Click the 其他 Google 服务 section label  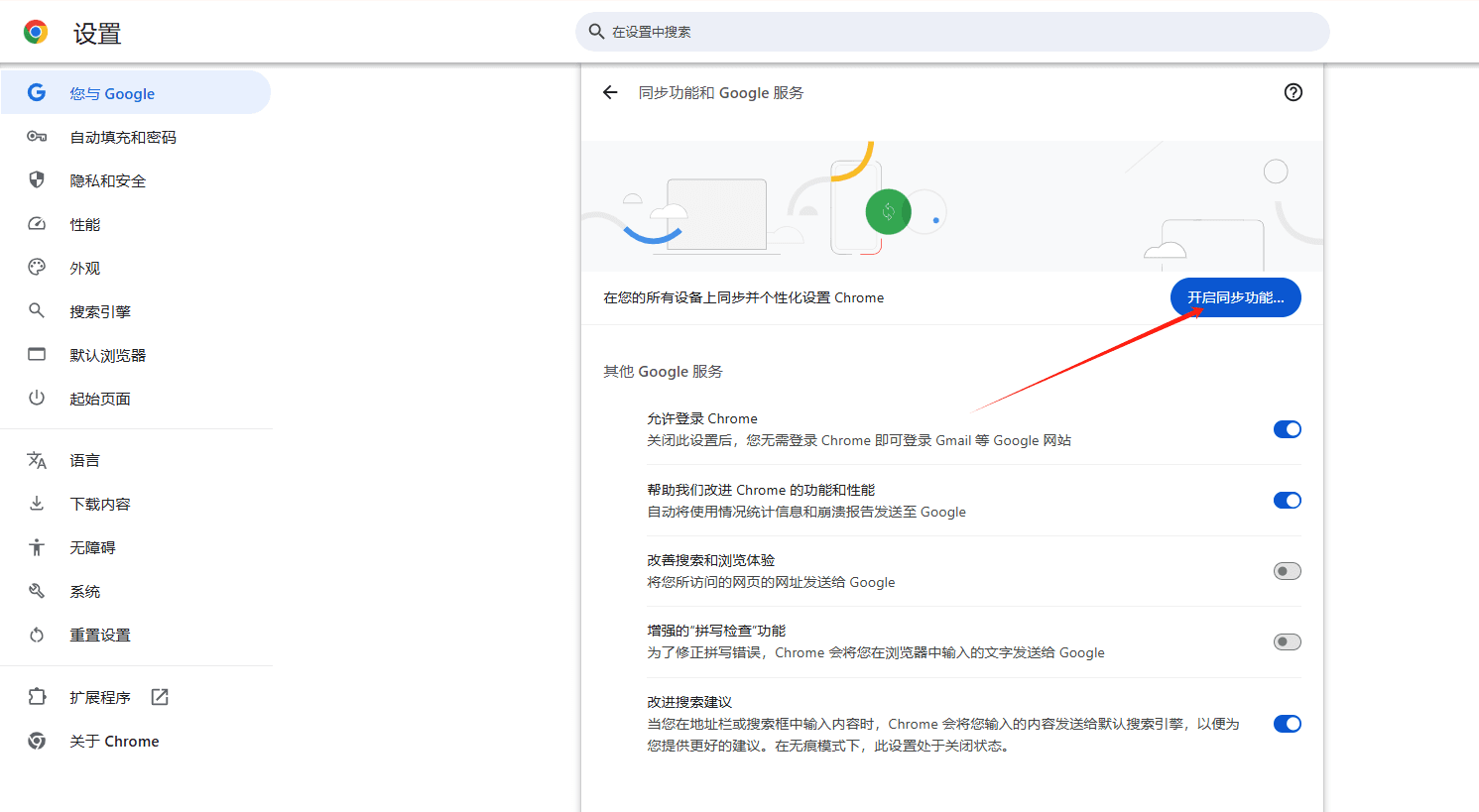(x=663, y=371)
